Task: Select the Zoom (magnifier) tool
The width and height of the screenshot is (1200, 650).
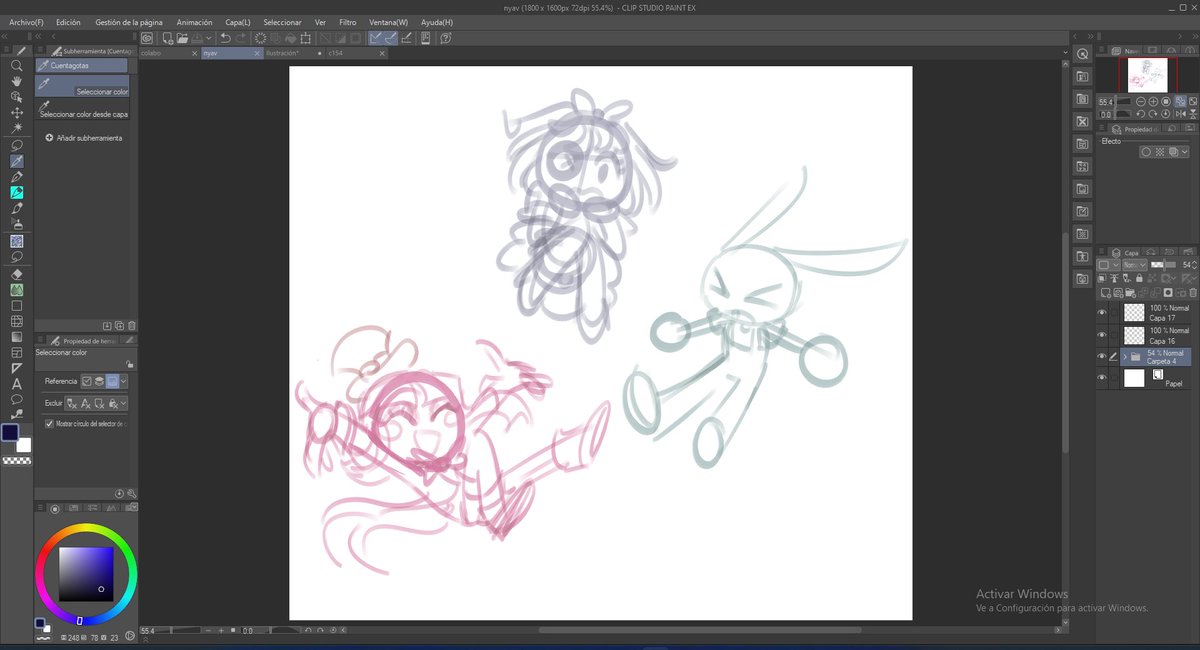Action: coord(17,65)
